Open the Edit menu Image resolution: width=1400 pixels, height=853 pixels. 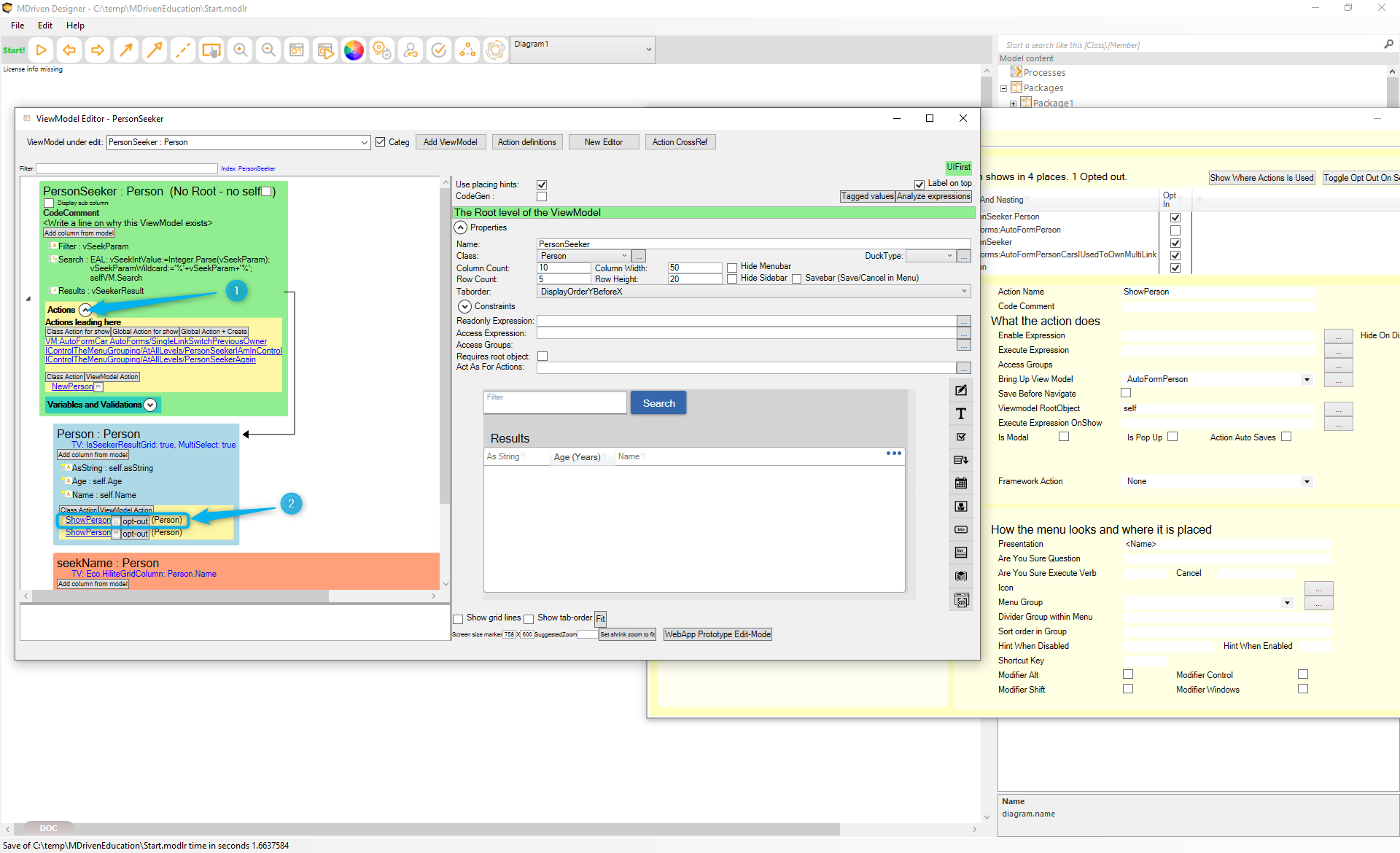click(x=45, y=26)
